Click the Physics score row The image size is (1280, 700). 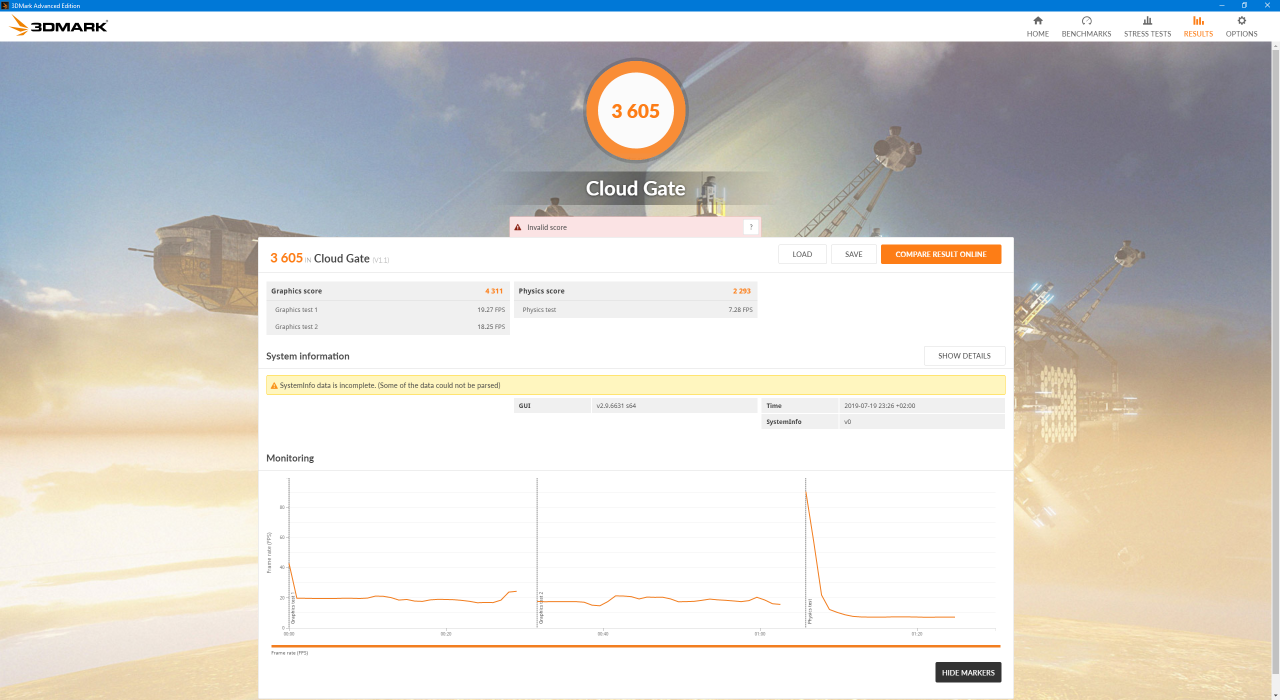(x=635, y=291)
